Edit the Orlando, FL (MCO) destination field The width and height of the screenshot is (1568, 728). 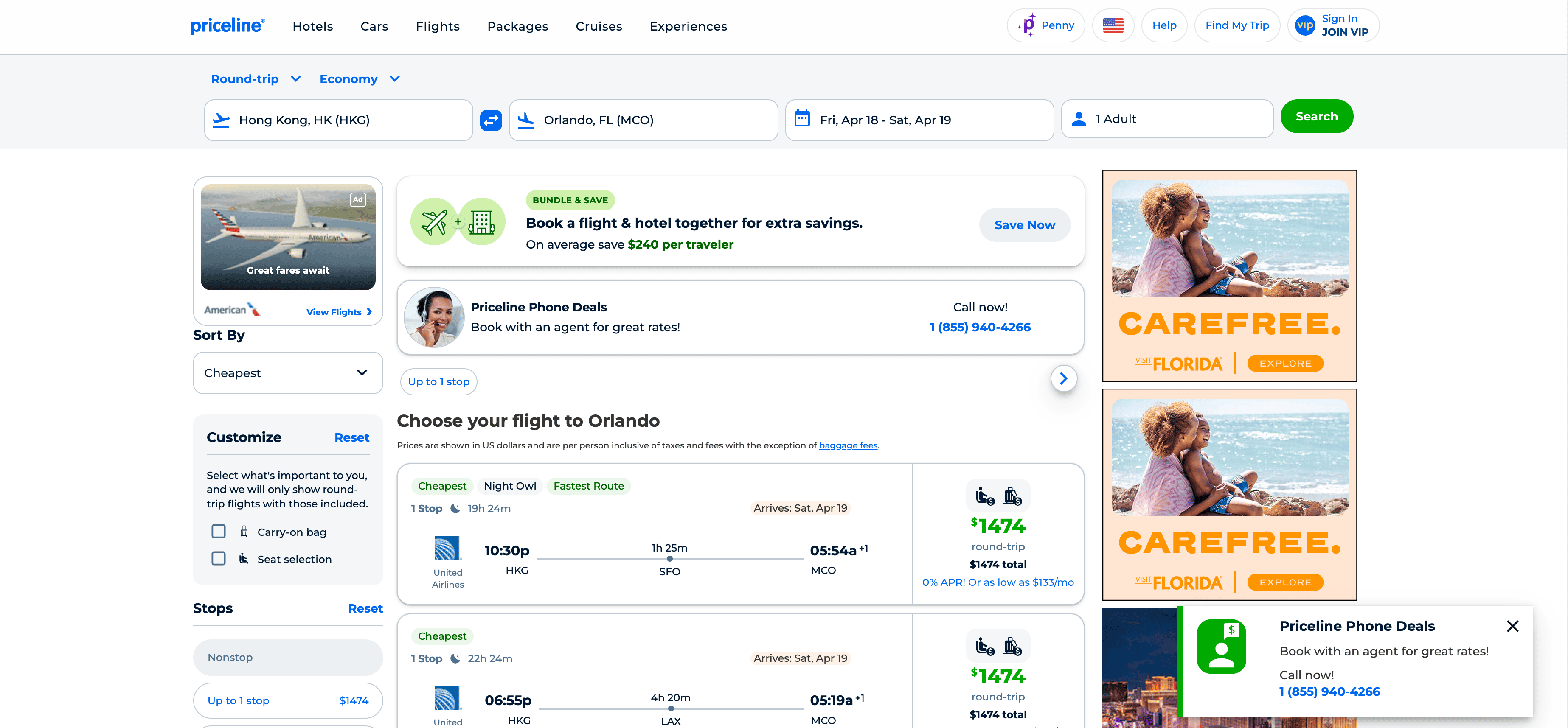pyautogui.click(x=643, y=120)
